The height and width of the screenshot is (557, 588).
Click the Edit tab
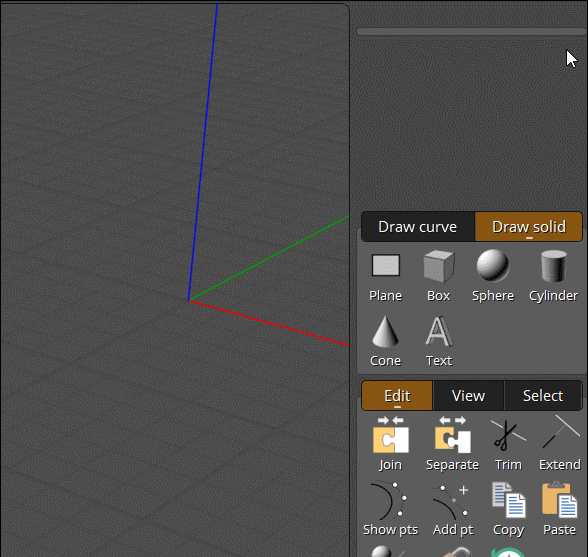coord(397,396)
